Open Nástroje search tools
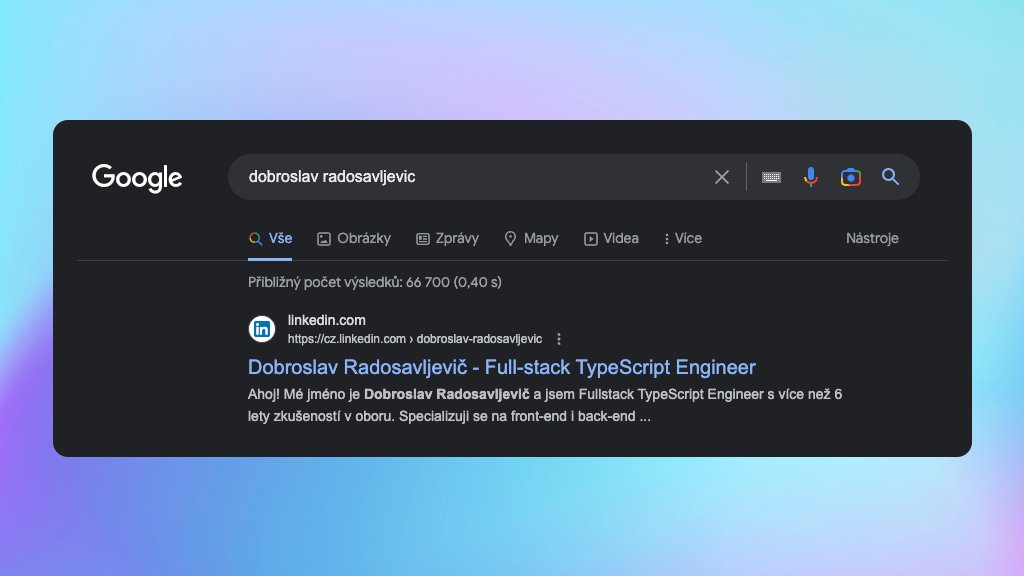Viewport: 1024px width, 576px height. click(x=872, y=238)
